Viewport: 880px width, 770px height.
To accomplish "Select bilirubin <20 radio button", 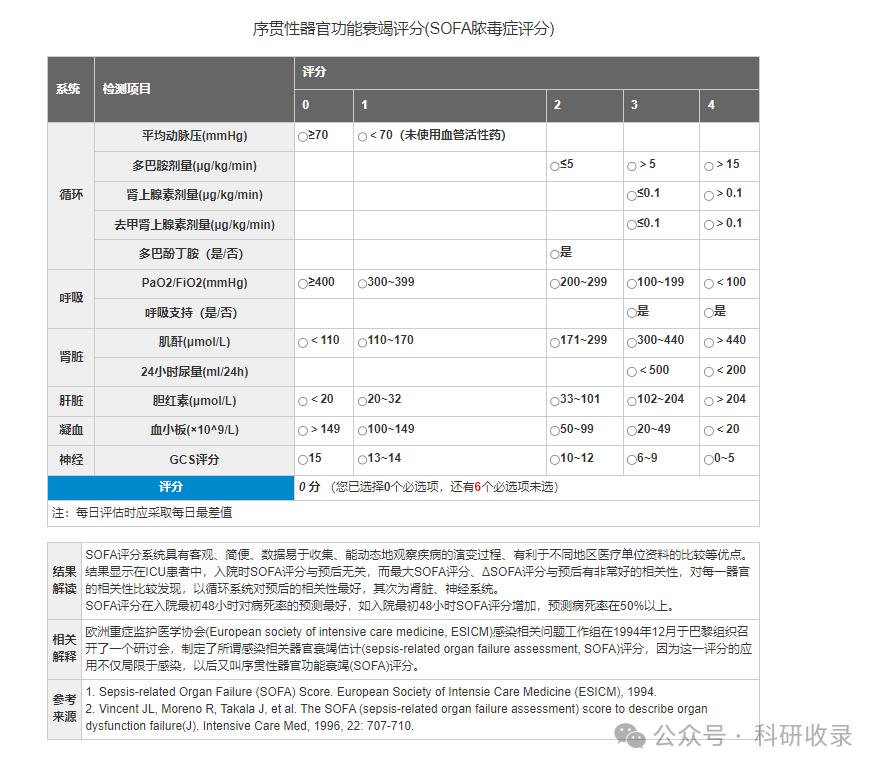I will [303, 401].
